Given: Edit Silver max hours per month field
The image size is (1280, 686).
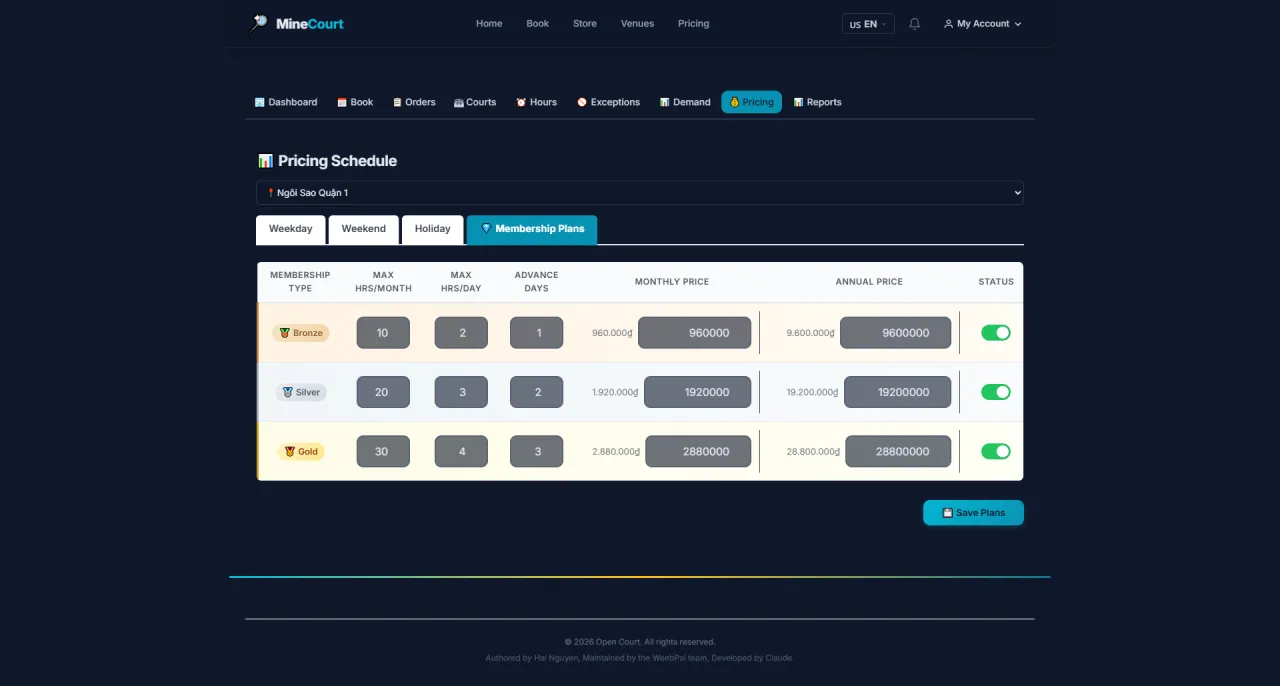Looking at the screenshot, I should [x=383, y=392].
